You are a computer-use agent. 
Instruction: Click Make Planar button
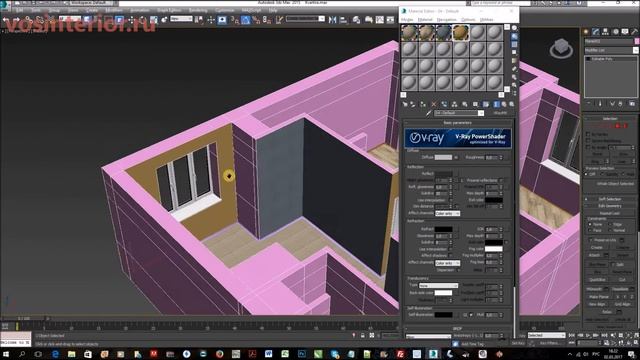(599, 297)
